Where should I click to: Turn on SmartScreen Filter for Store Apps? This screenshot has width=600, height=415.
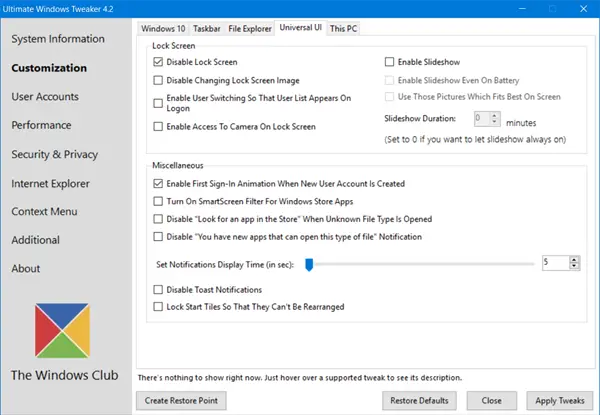tap(158, 201)
